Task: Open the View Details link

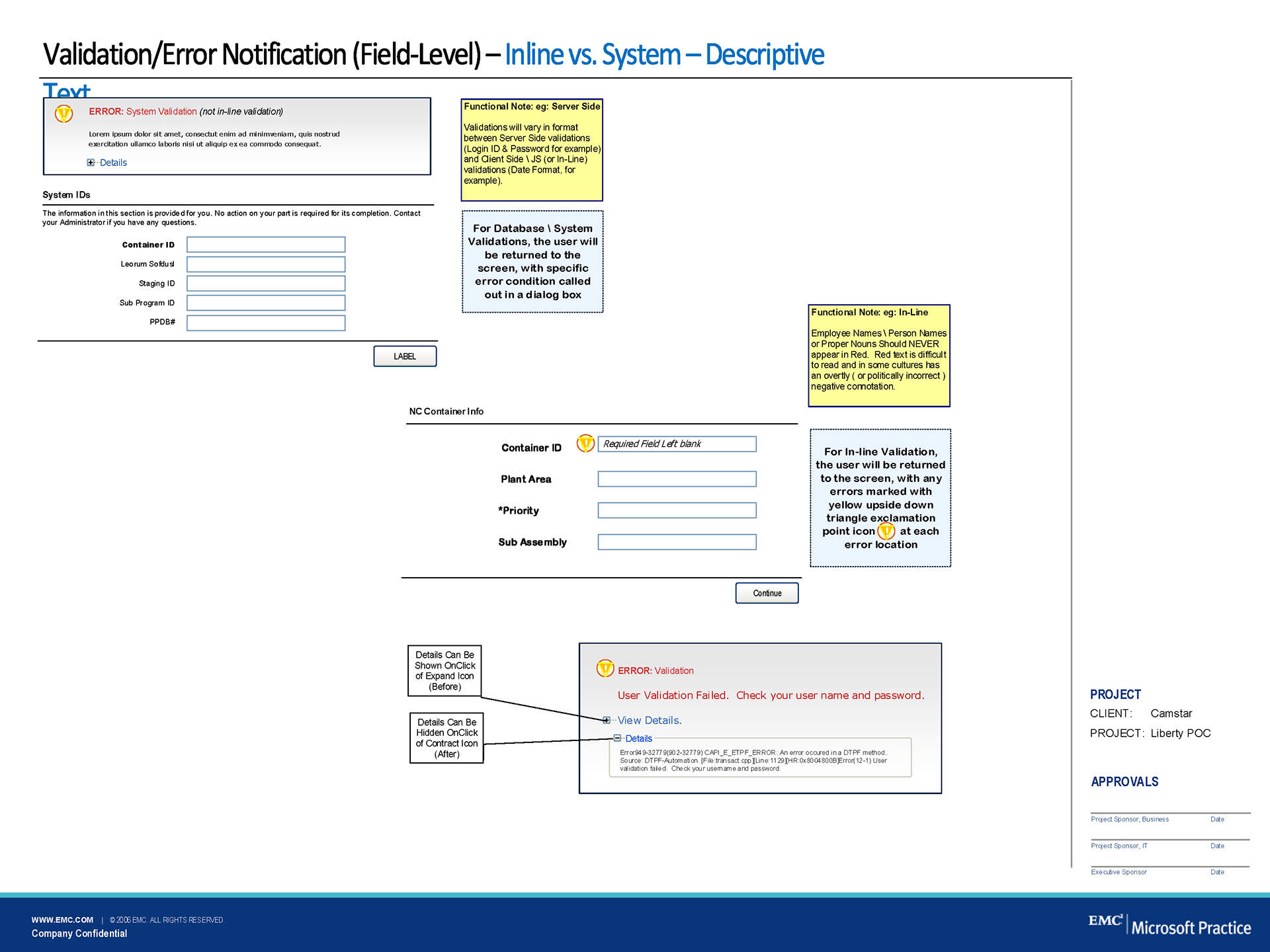Action: (649, 721)
